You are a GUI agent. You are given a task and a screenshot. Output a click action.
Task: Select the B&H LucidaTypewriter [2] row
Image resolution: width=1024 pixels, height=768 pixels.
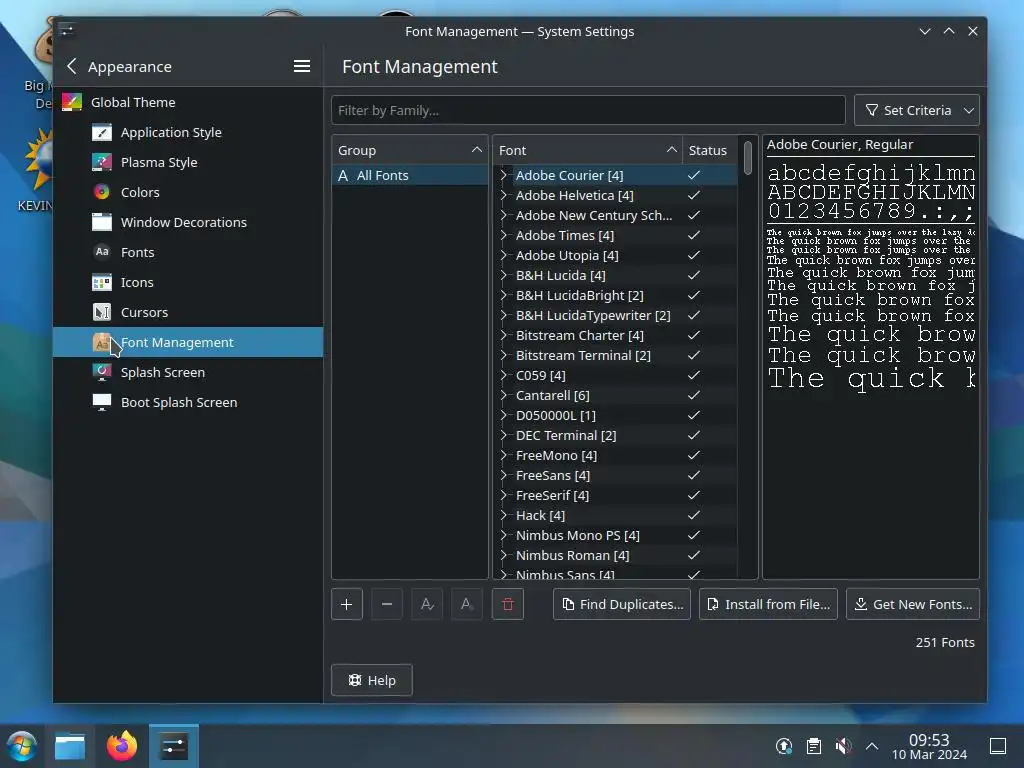click(x=615, y=315)
